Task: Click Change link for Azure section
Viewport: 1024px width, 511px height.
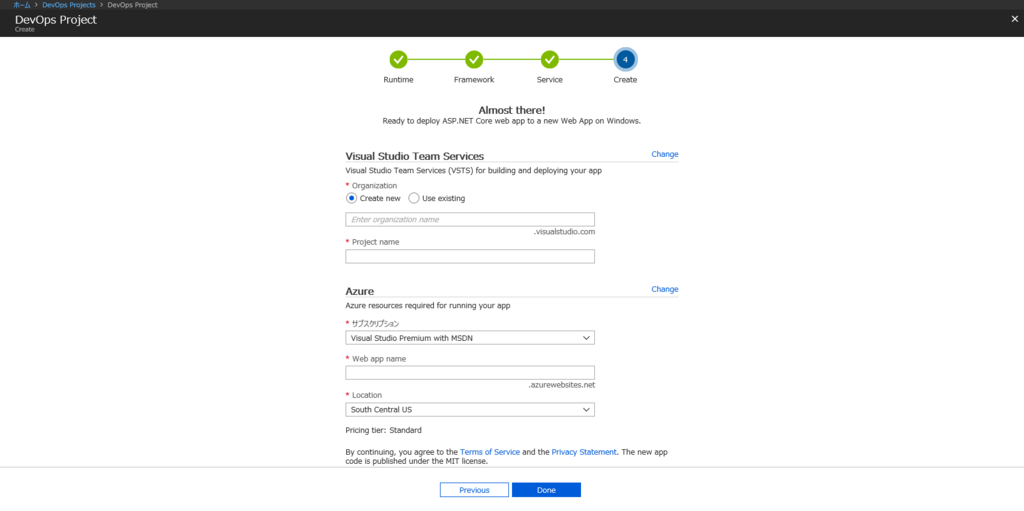Action: coord(665,289)
